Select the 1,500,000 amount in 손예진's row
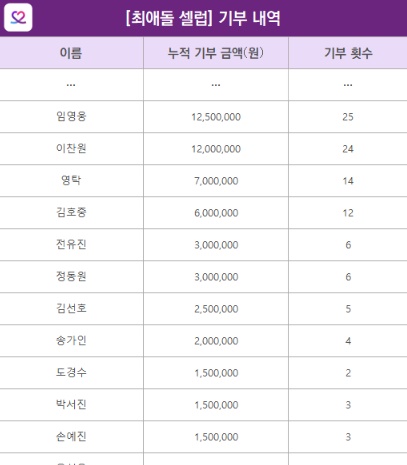This screenshot has height=465, width=407. tap(216, 437)
